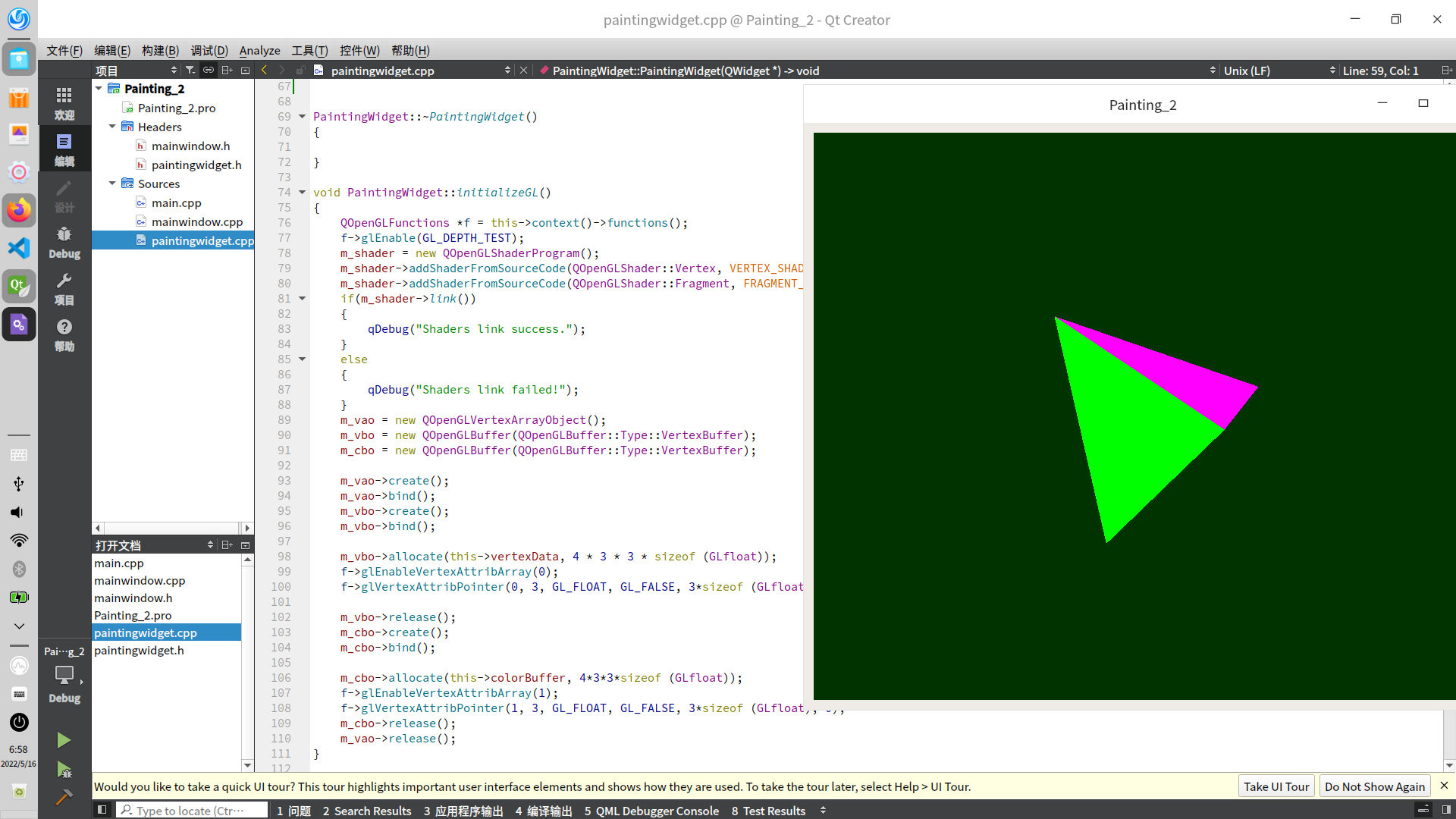The height and width of the screenshot is (819, 1456).
Task: Toggle the left sidebar visibility button
Action: pos(102,810)
